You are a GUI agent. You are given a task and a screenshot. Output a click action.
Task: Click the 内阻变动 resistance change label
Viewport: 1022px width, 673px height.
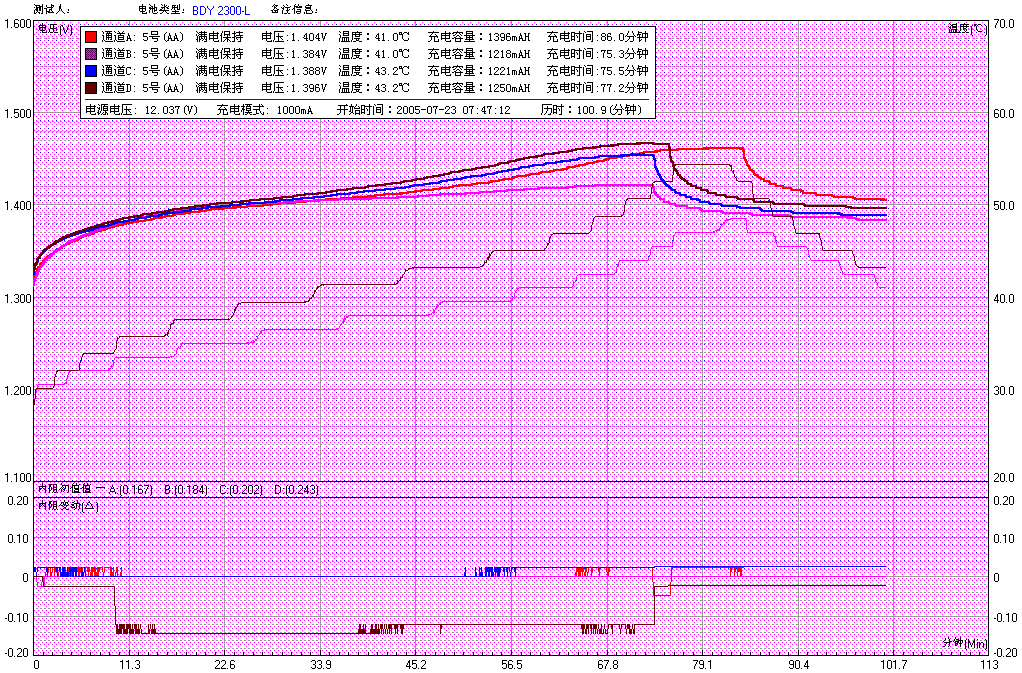click(68, 505)
